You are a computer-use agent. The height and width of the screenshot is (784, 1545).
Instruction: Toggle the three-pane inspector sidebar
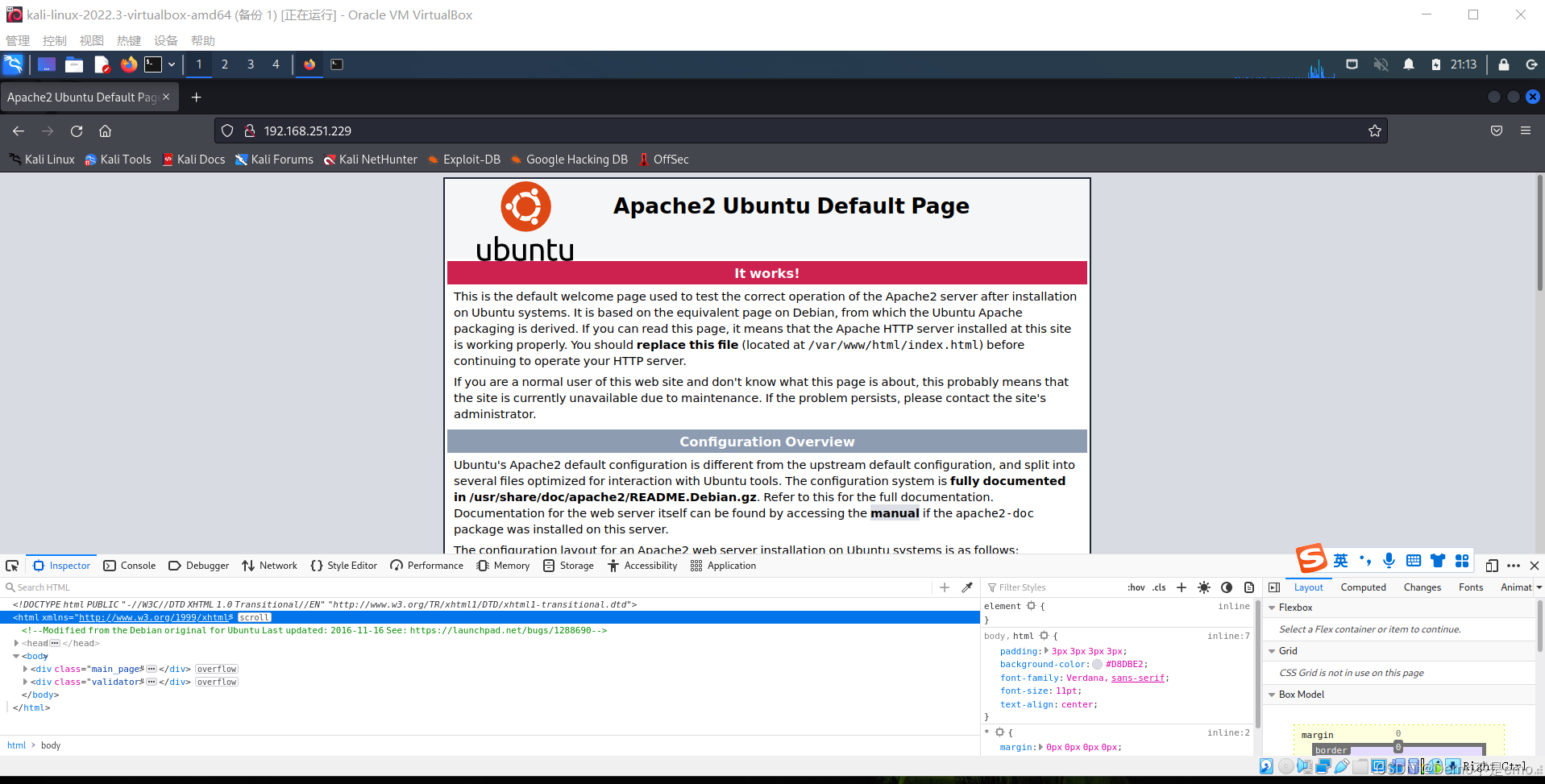click(1274, 587)
